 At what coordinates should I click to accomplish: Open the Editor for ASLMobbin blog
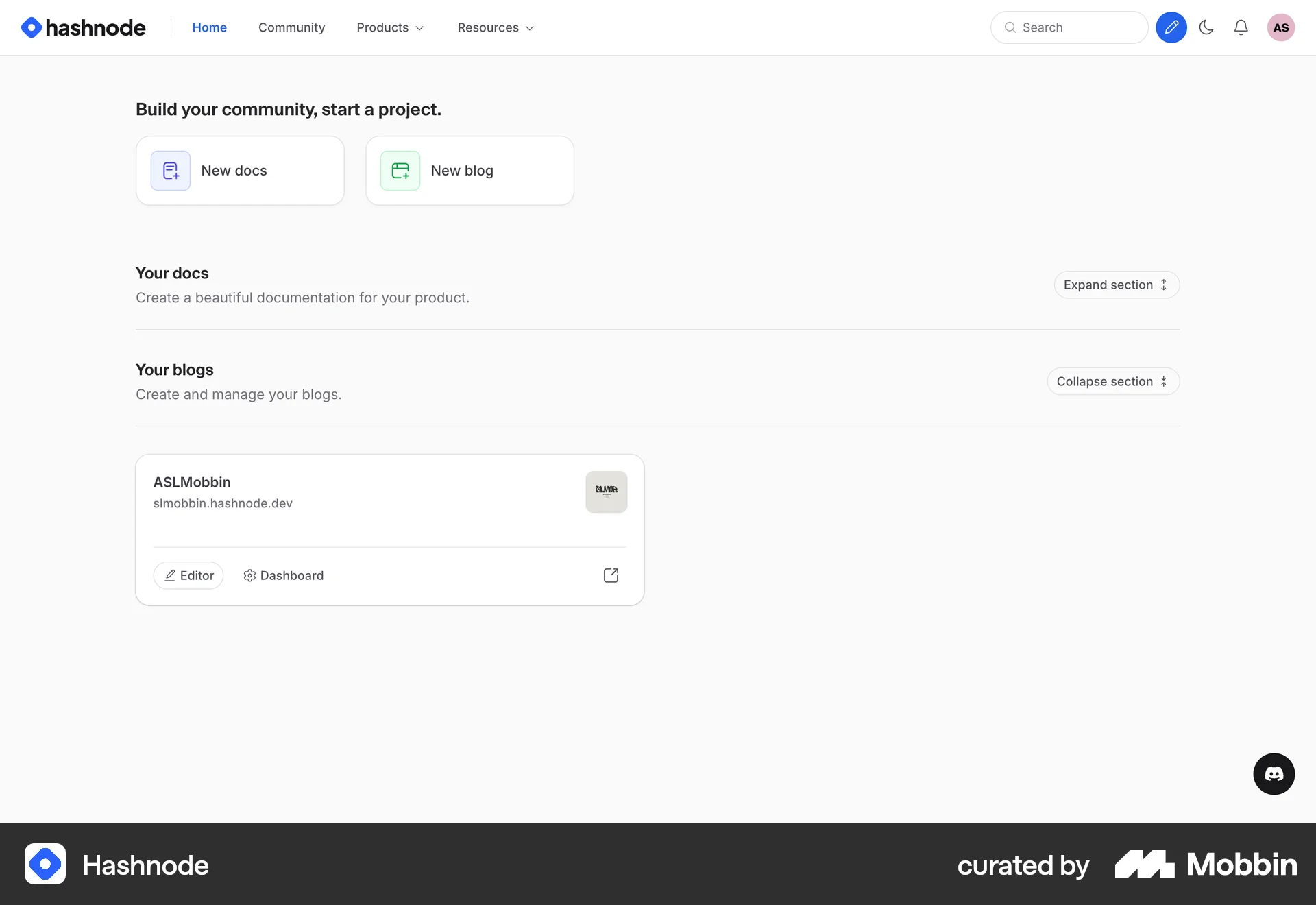188,575
